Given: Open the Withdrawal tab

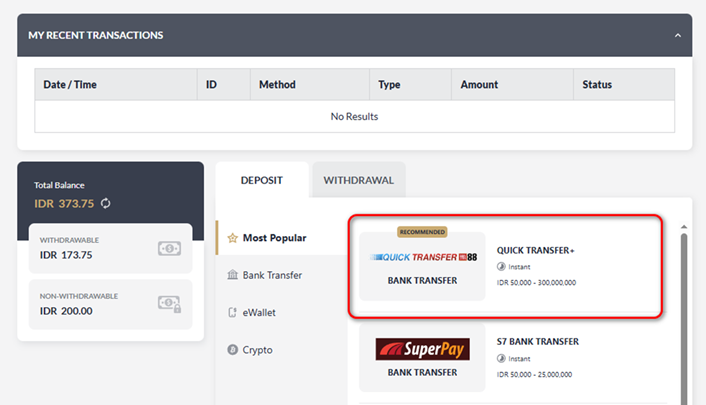Looking at the screenshot, I should [x=358, y=181].
